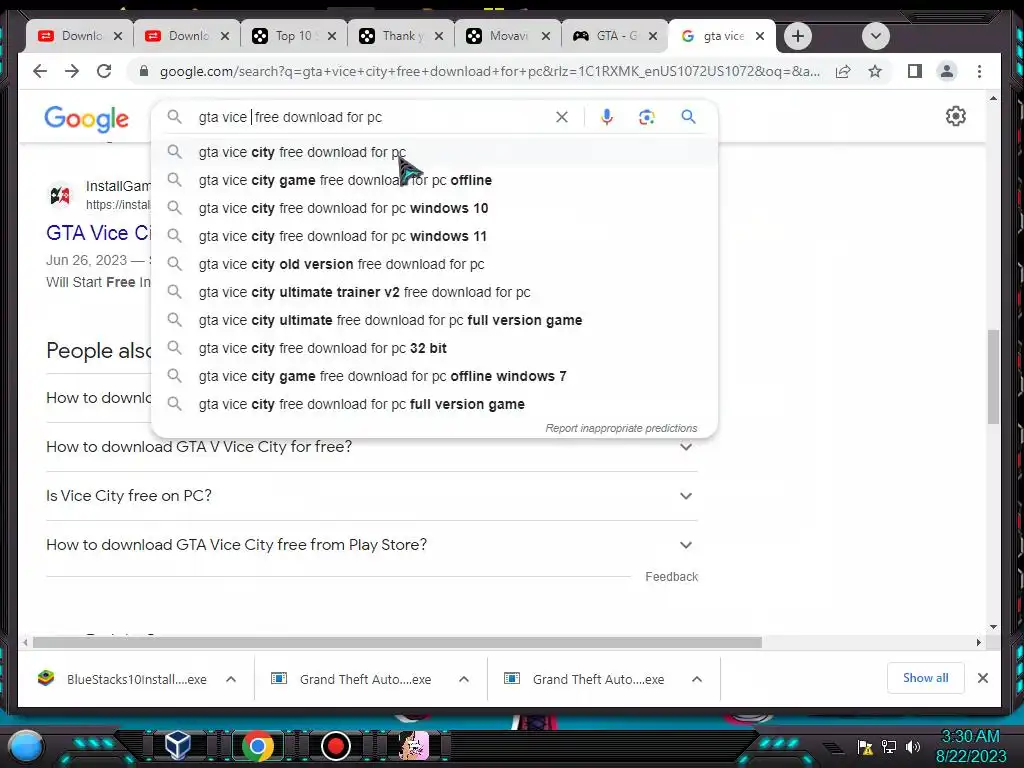Viewport: 1024px width, 768px height.
Task: Go to Google home via logo
Action: click(x=86, y=119)
